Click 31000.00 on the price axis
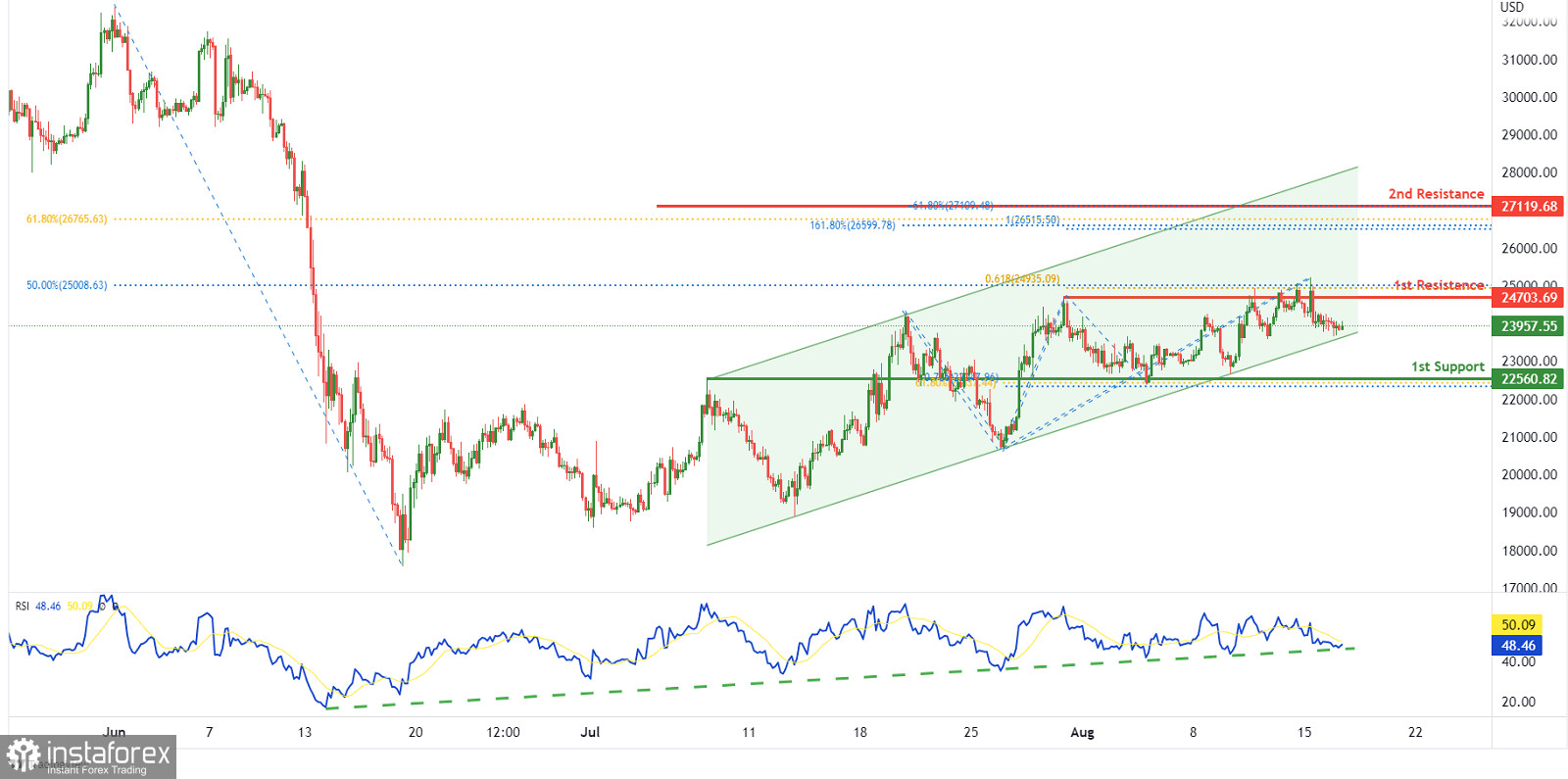The height and width of the screenshot is (779, 1568). click(x=1529, y=60)
